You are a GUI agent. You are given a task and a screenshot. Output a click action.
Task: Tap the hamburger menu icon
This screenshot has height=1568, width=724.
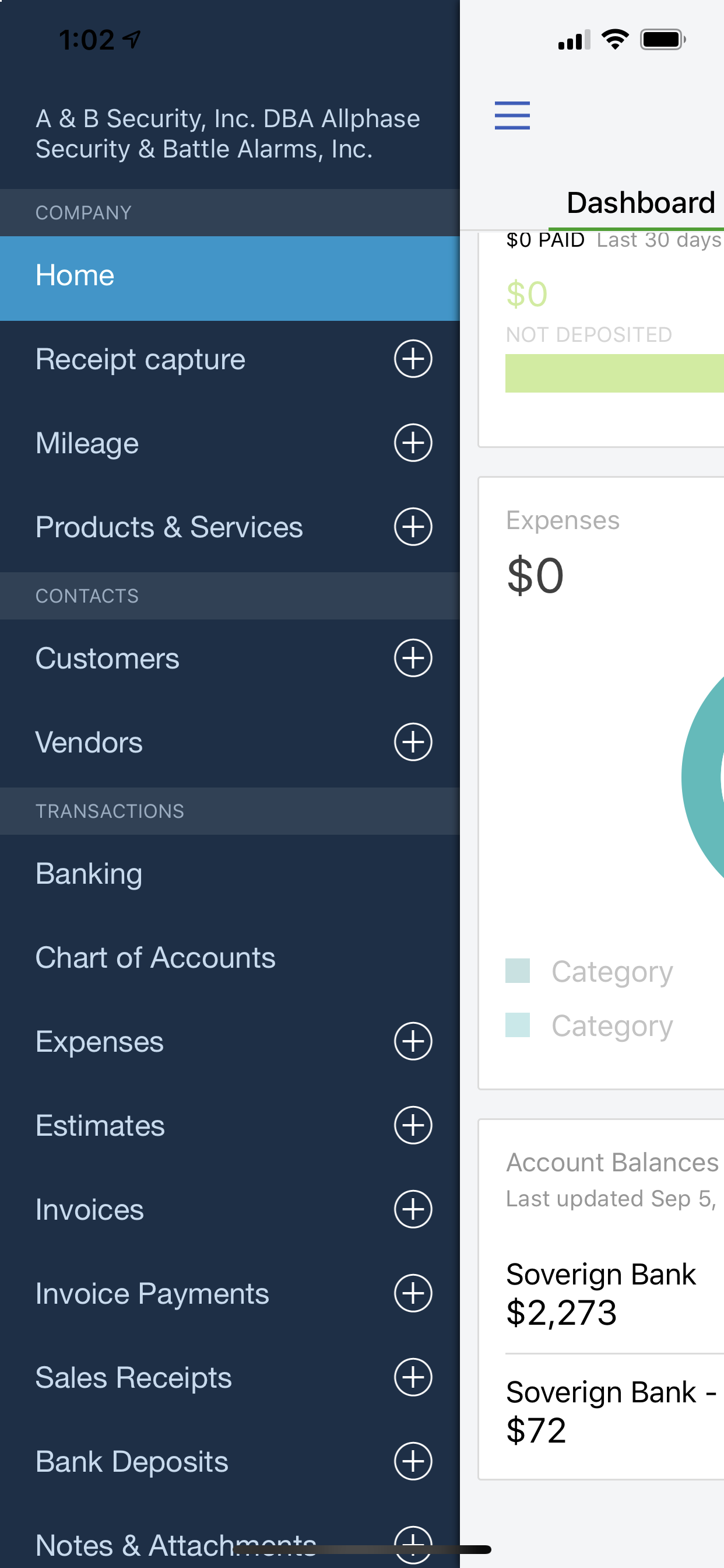pyautogui.click(x=512, y=116)
